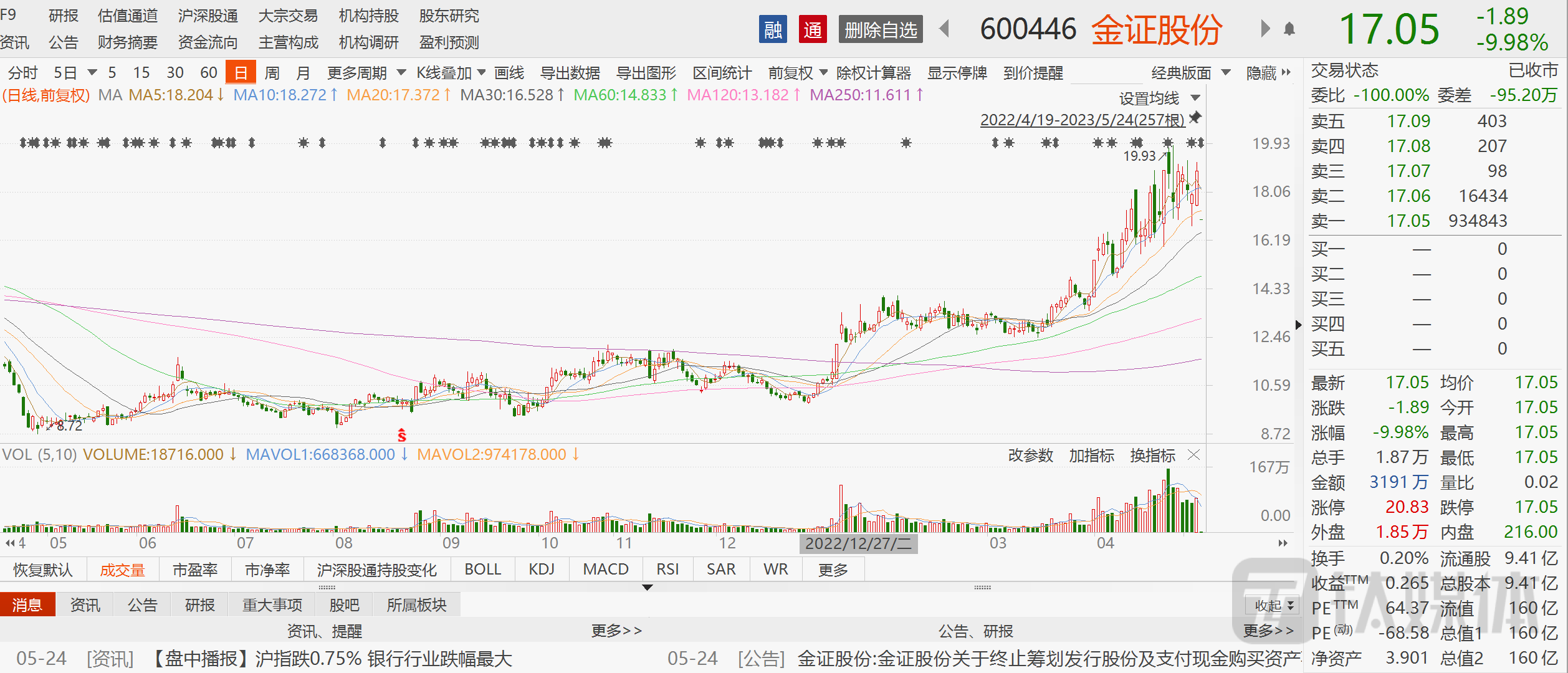Click the red S marker on chart
Image resolution: width=1568 pixels, height=673 pixels.
(402, 435)
